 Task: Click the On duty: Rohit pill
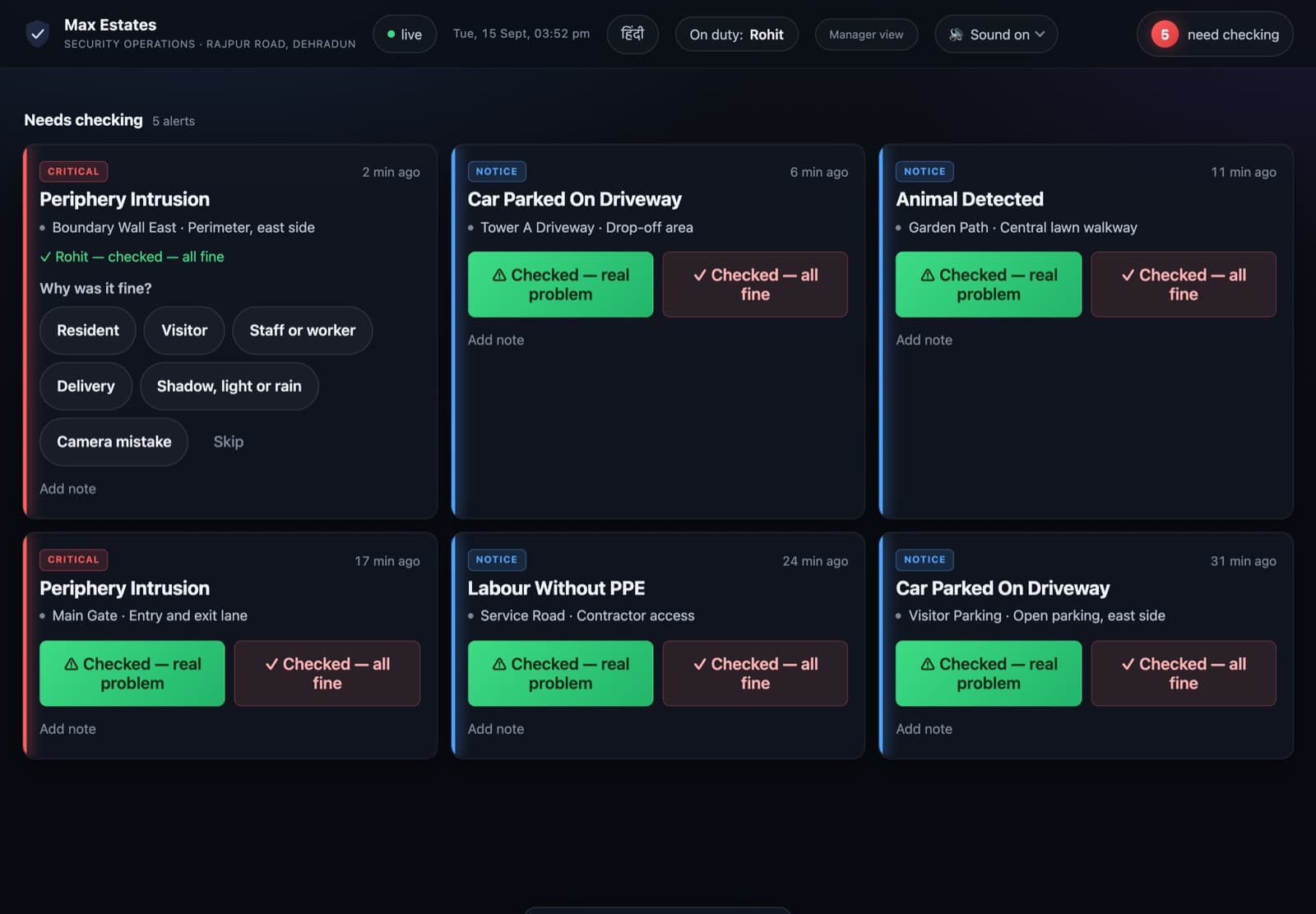pos(736,35)
